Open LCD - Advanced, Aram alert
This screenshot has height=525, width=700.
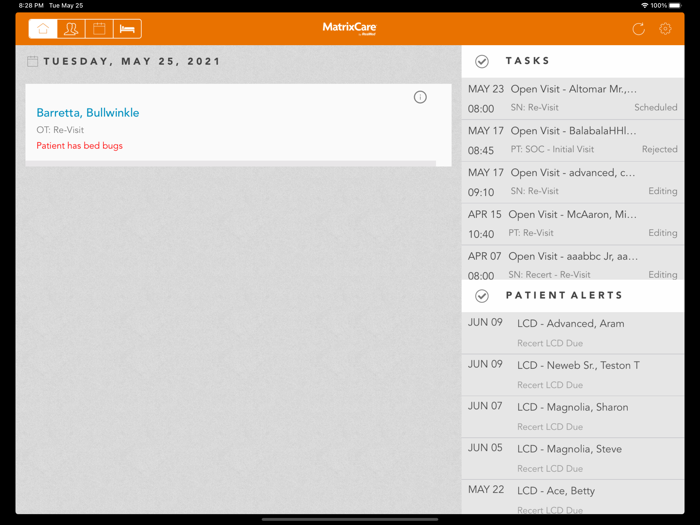573,333
